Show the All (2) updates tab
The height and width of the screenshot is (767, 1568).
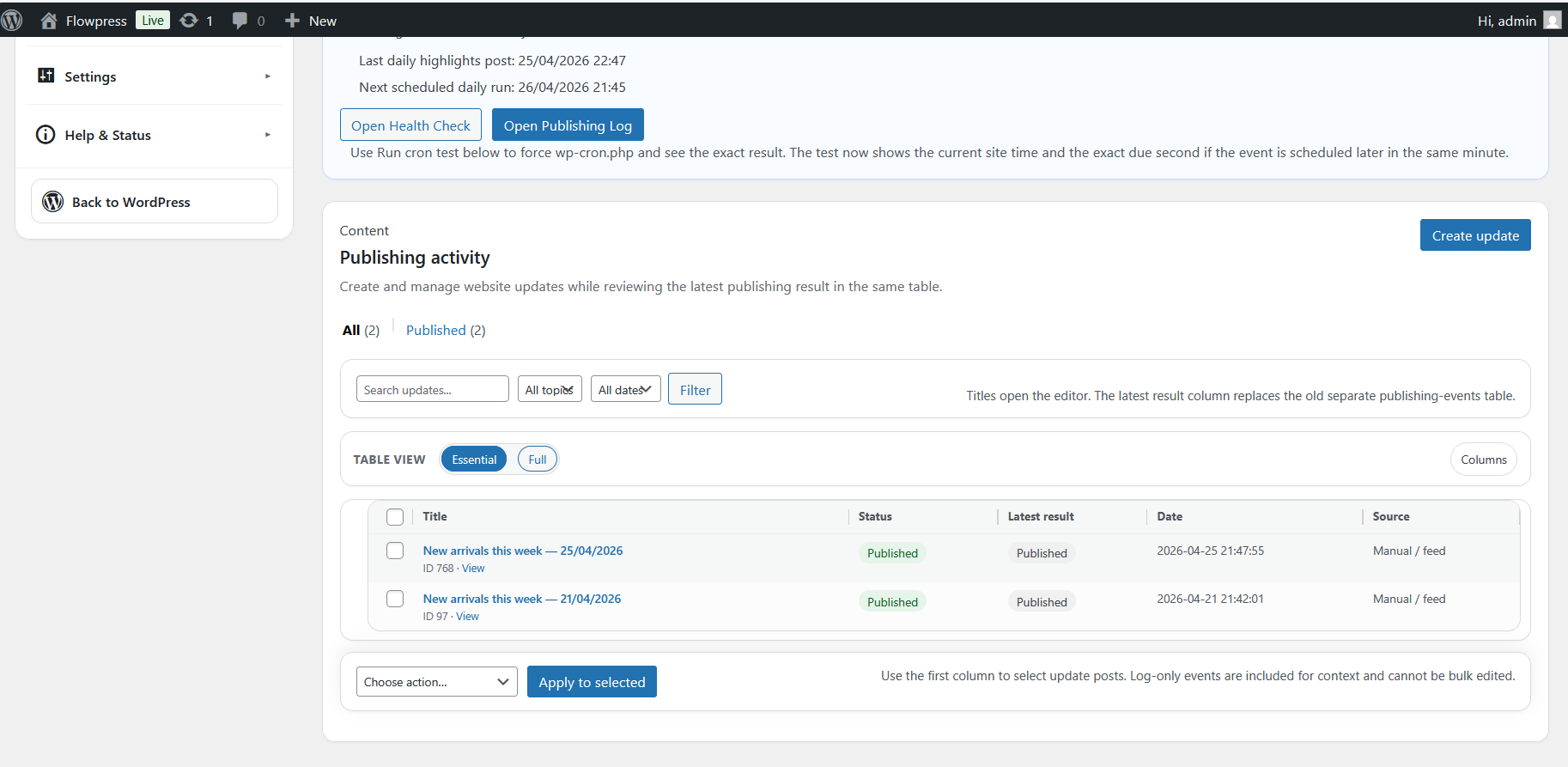coord(361,330)
